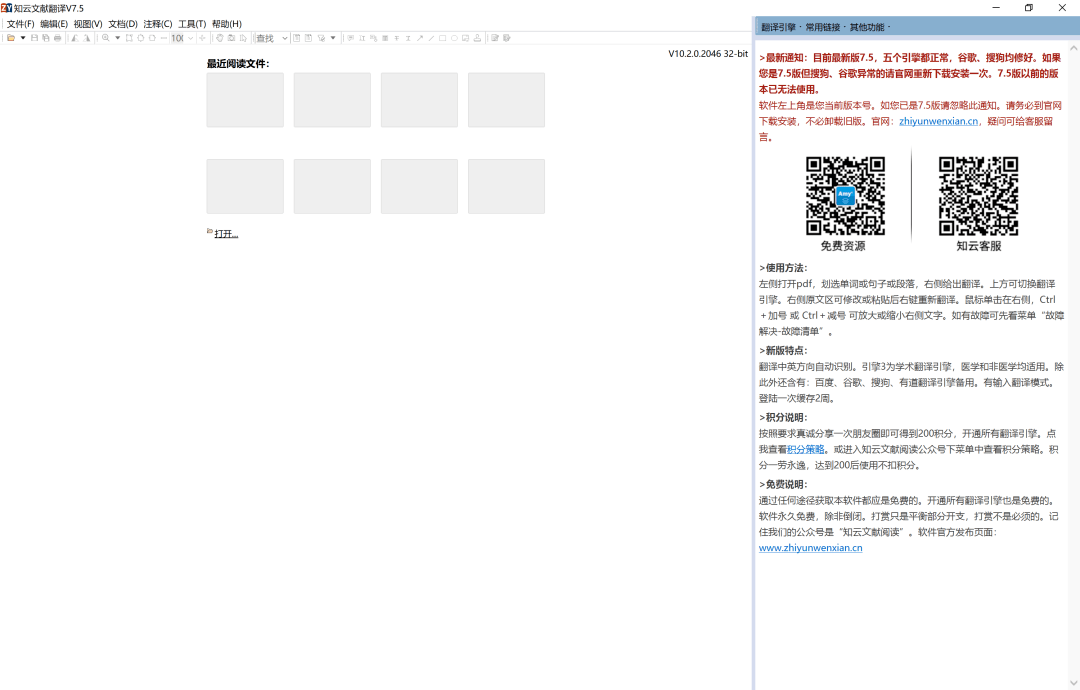Click the first clipboard icon after 查找
The image size is (1080, 690).
tap(296, 38)
